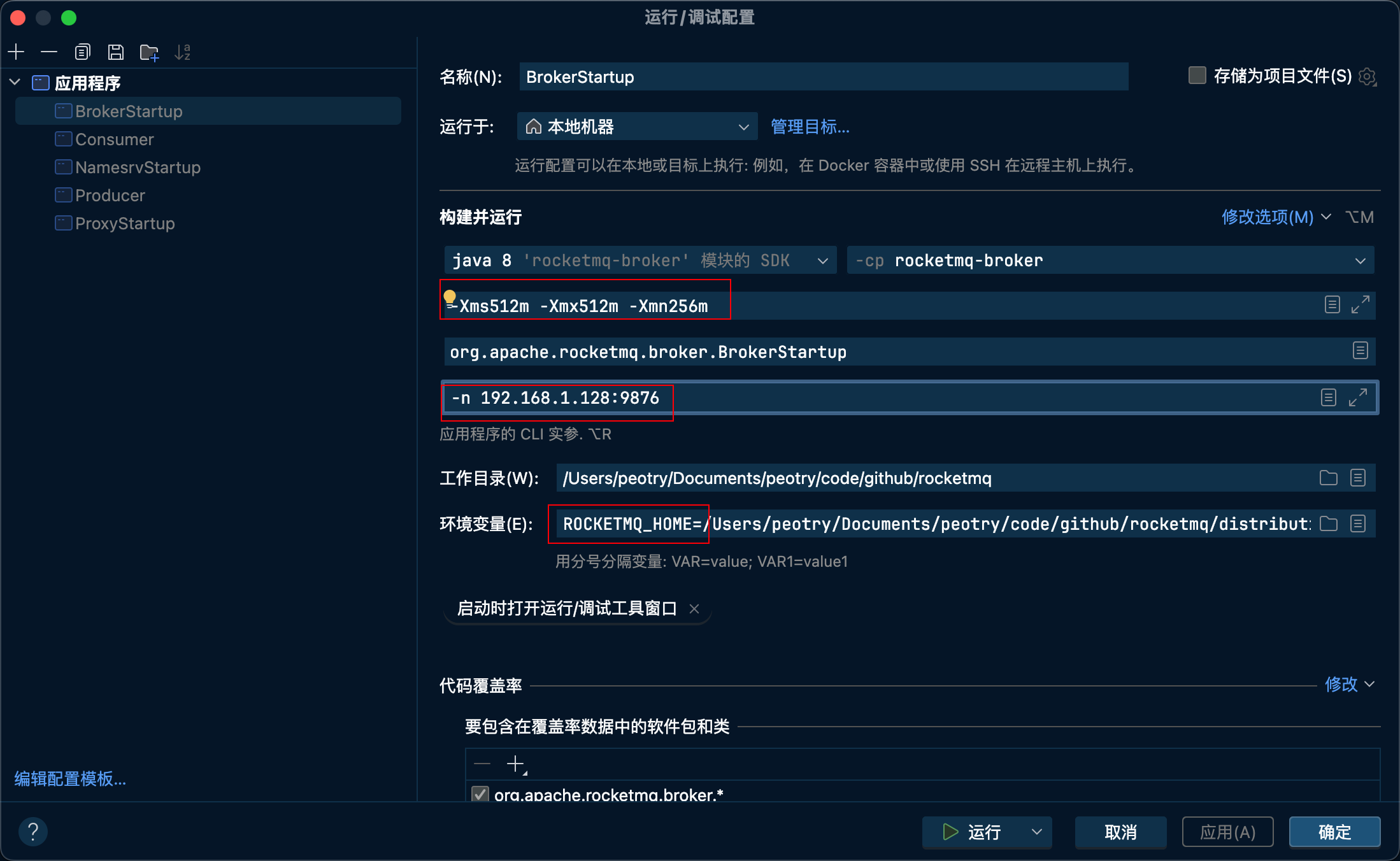
Task: Toggle 'Store as project file' checkbox
Action: coord(1197,76)
